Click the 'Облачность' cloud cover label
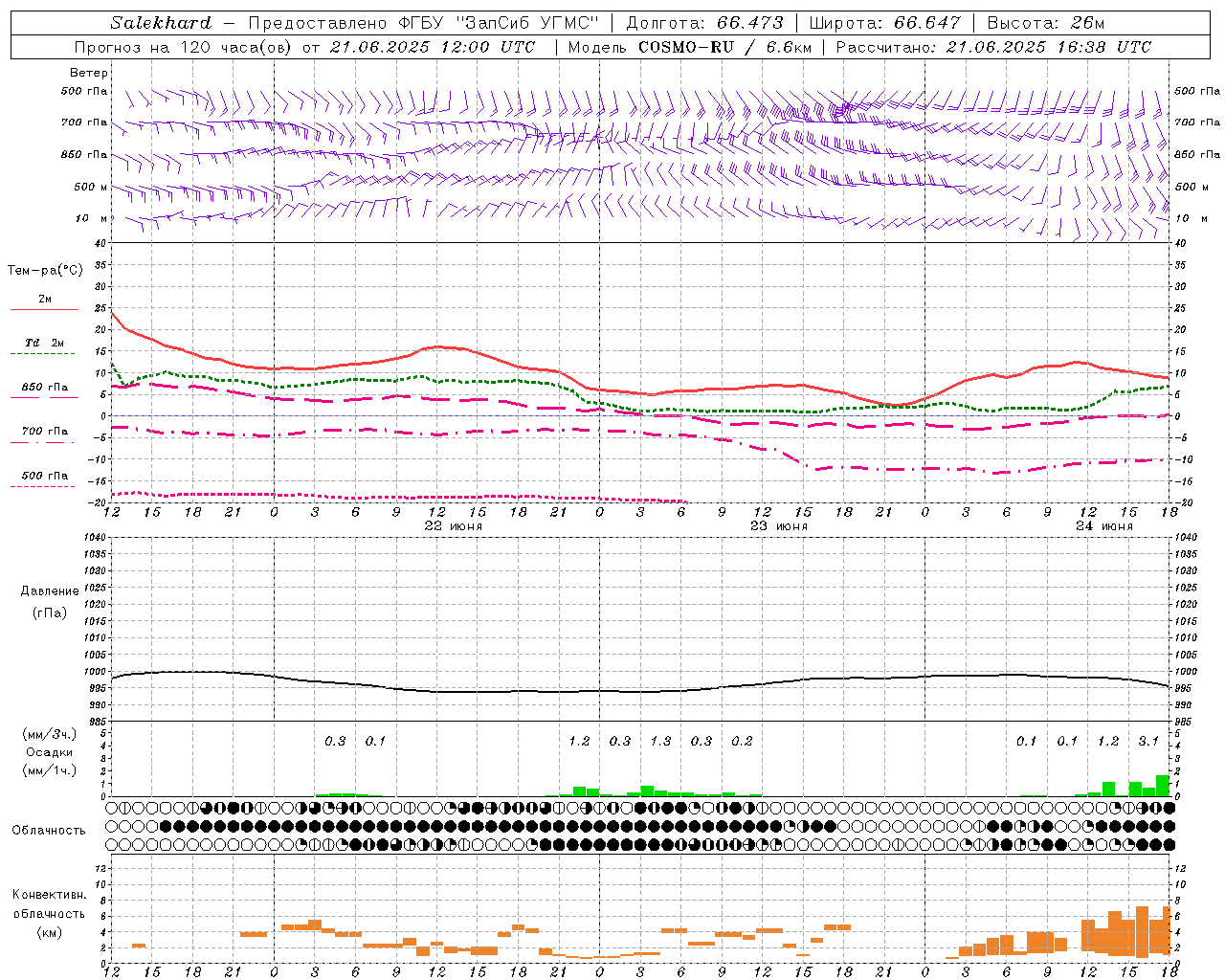Image resolution: width=1225 pixels, height=980 pixels. click(x=49, y=830)
